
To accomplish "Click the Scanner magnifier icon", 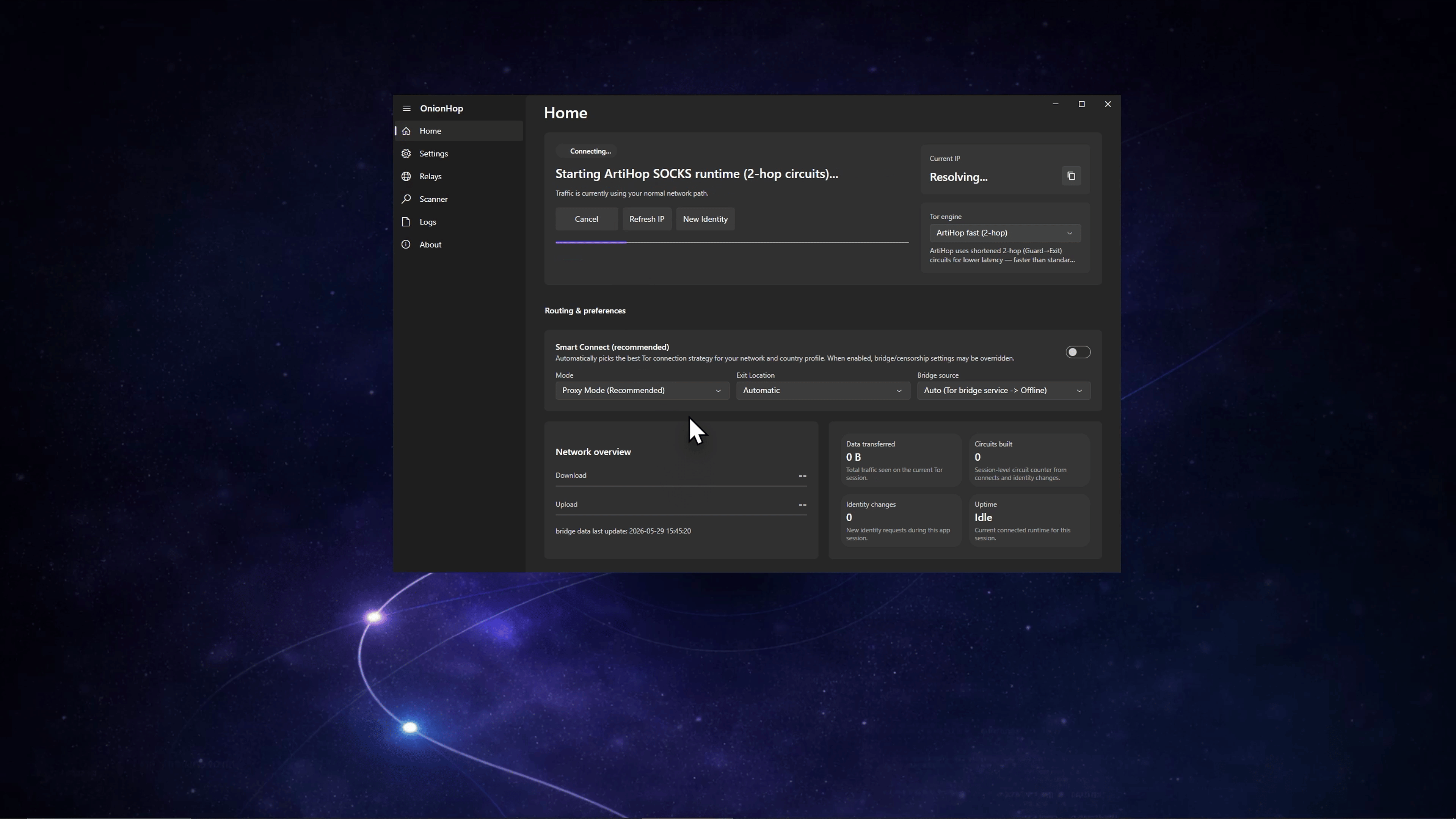I will click(406, 199).
